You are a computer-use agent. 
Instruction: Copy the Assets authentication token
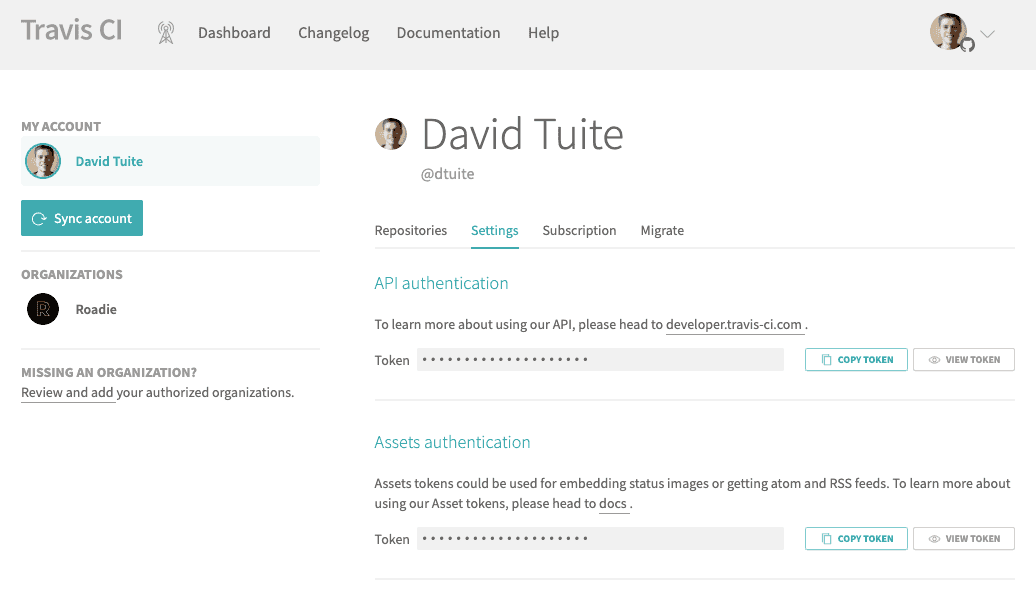point(856,539)
